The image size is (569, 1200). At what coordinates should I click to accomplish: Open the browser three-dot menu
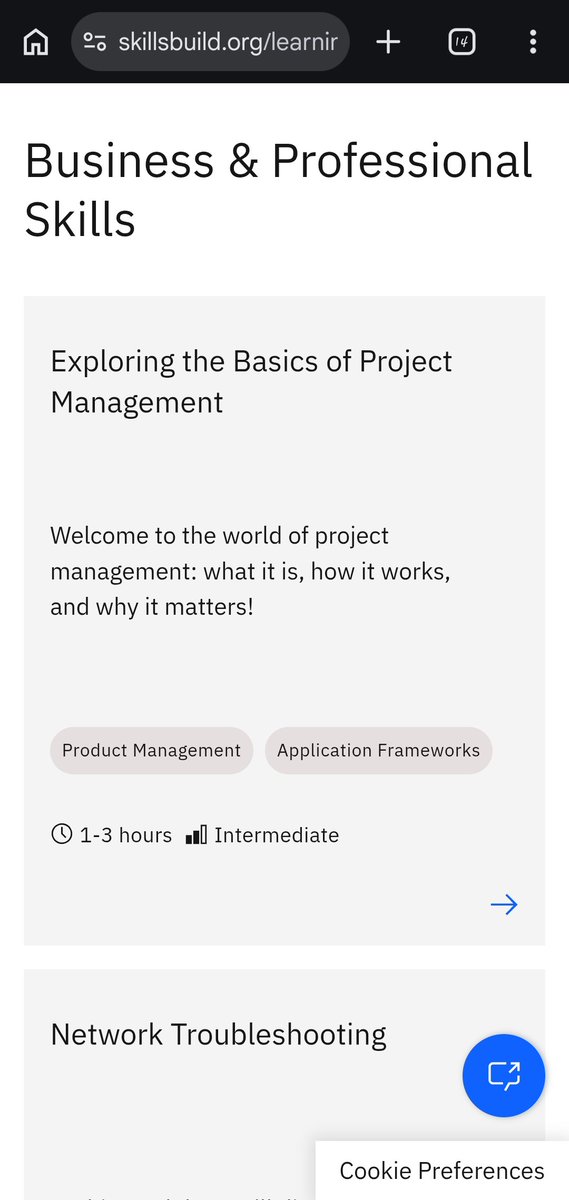tap(533, 42)
